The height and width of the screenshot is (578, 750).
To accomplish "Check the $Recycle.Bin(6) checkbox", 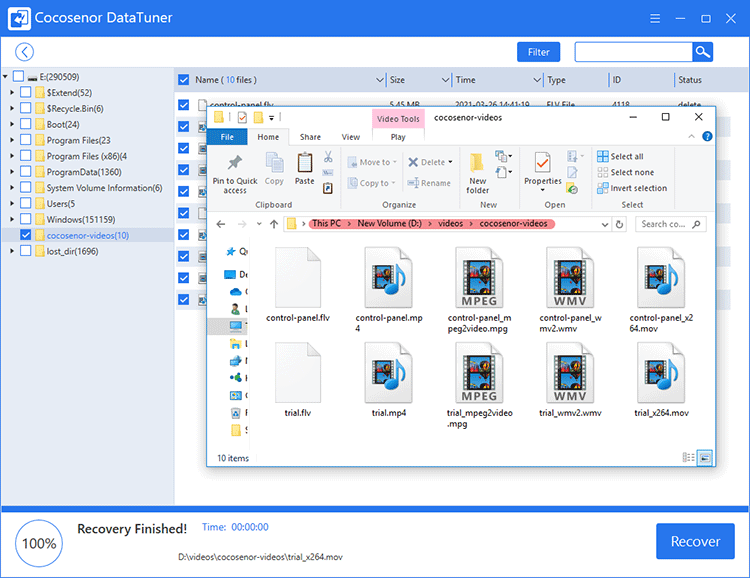I will (x=26, y=108).
